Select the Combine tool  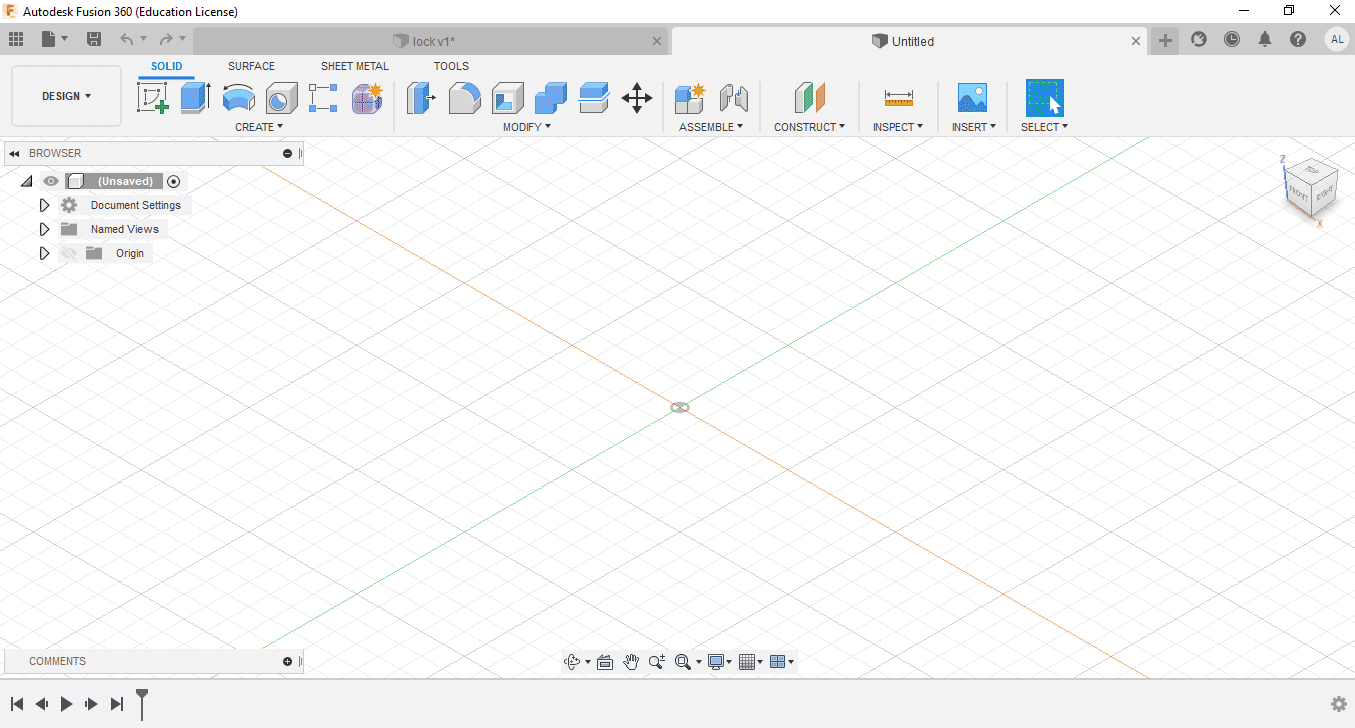[551, 98]
